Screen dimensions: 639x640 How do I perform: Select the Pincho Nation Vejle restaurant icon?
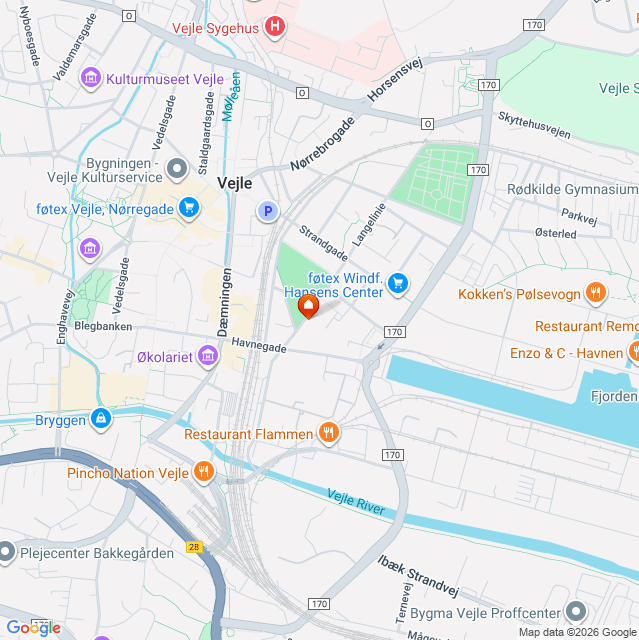coord(203,472)
